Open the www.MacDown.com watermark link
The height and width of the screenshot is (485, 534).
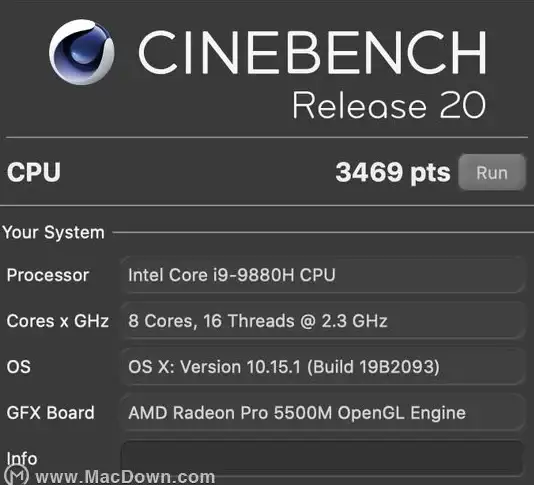click(125, 476)
